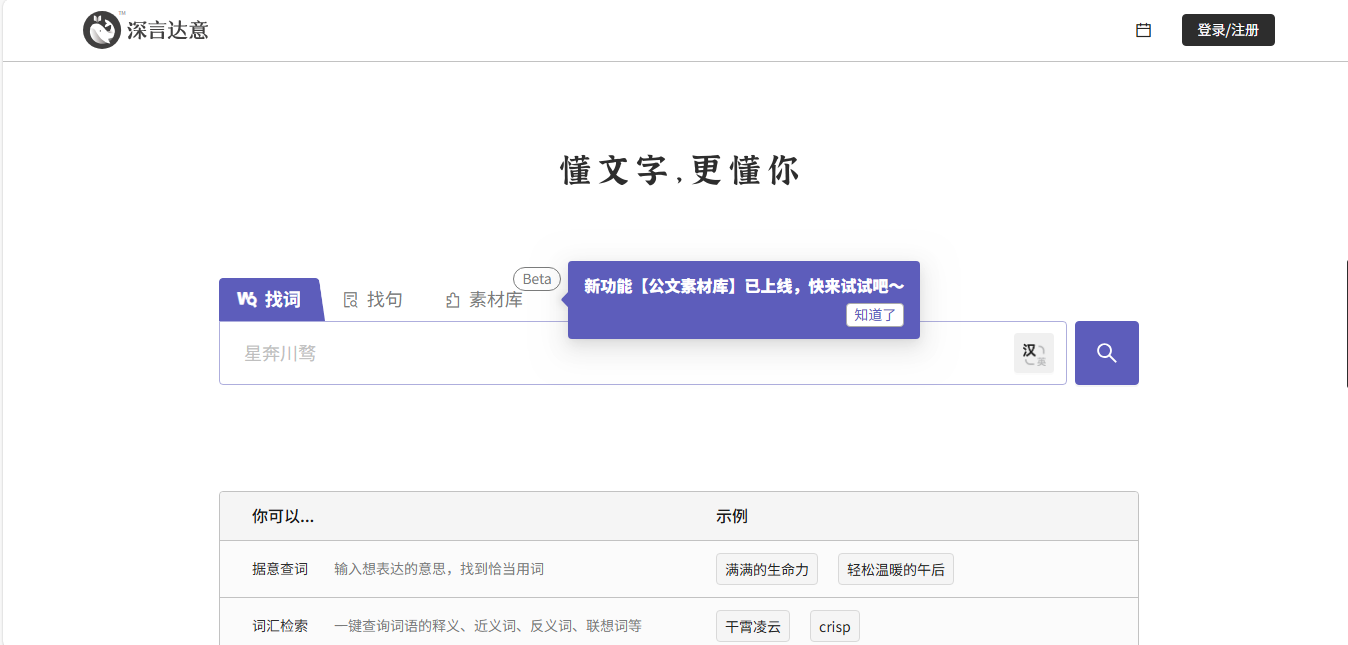Click the 轻松温暖的午后 example tag
The image size is (1348, 645).
point(896,569)
